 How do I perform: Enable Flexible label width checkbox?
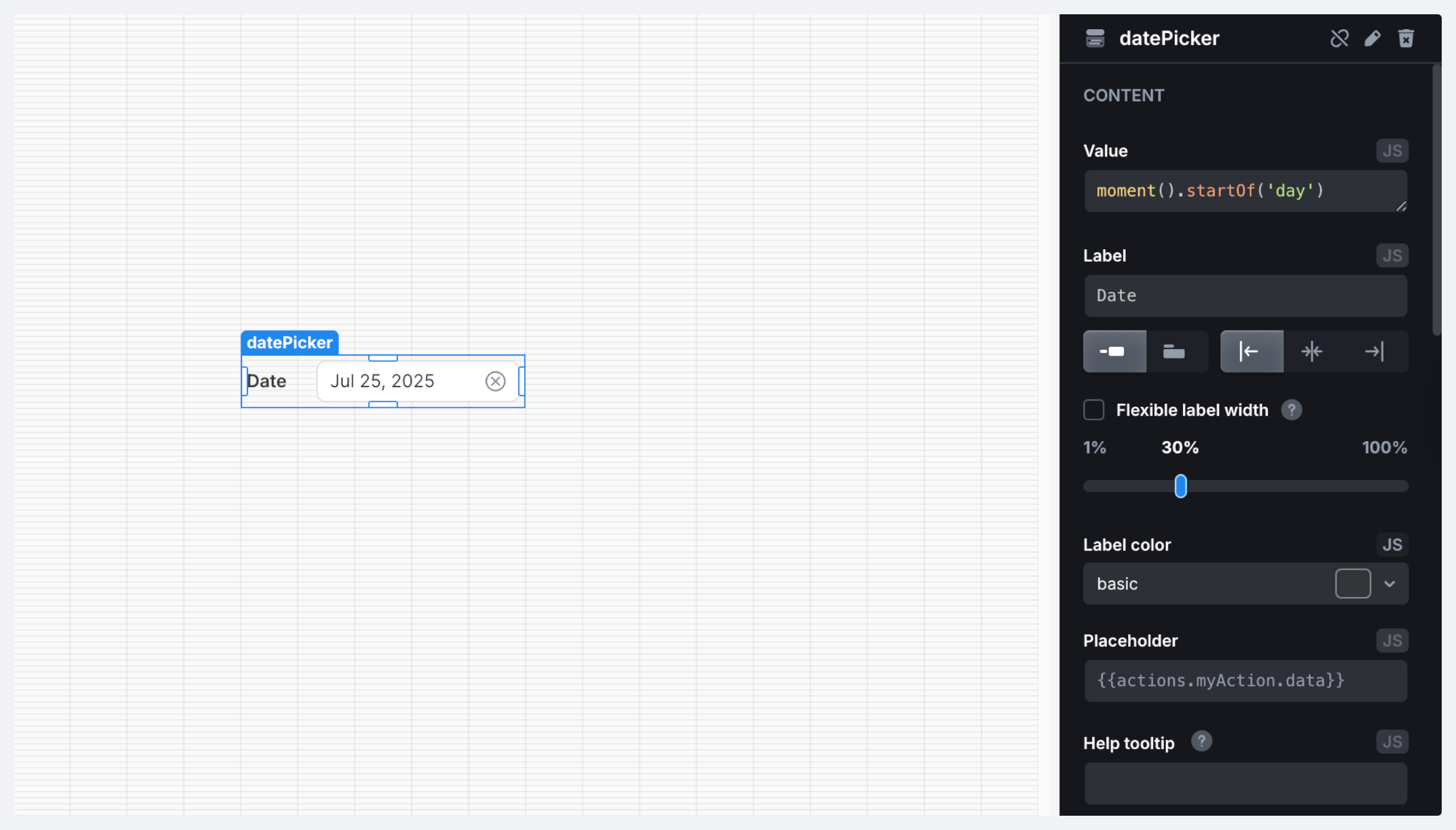click(x=1093, y=410)
